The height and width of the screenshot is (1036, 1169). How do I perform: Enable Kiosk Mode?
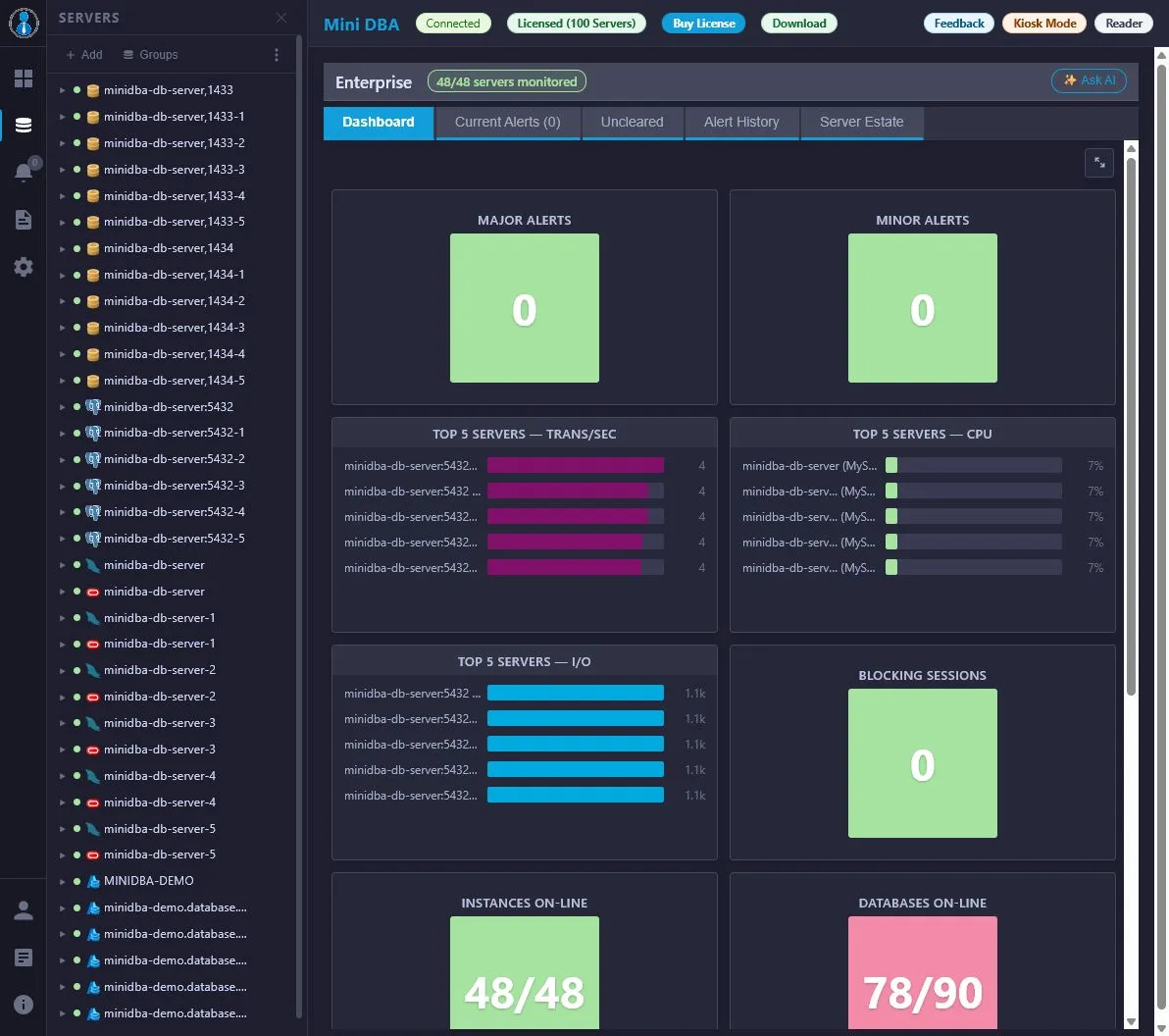click(x=1044, y=24)
